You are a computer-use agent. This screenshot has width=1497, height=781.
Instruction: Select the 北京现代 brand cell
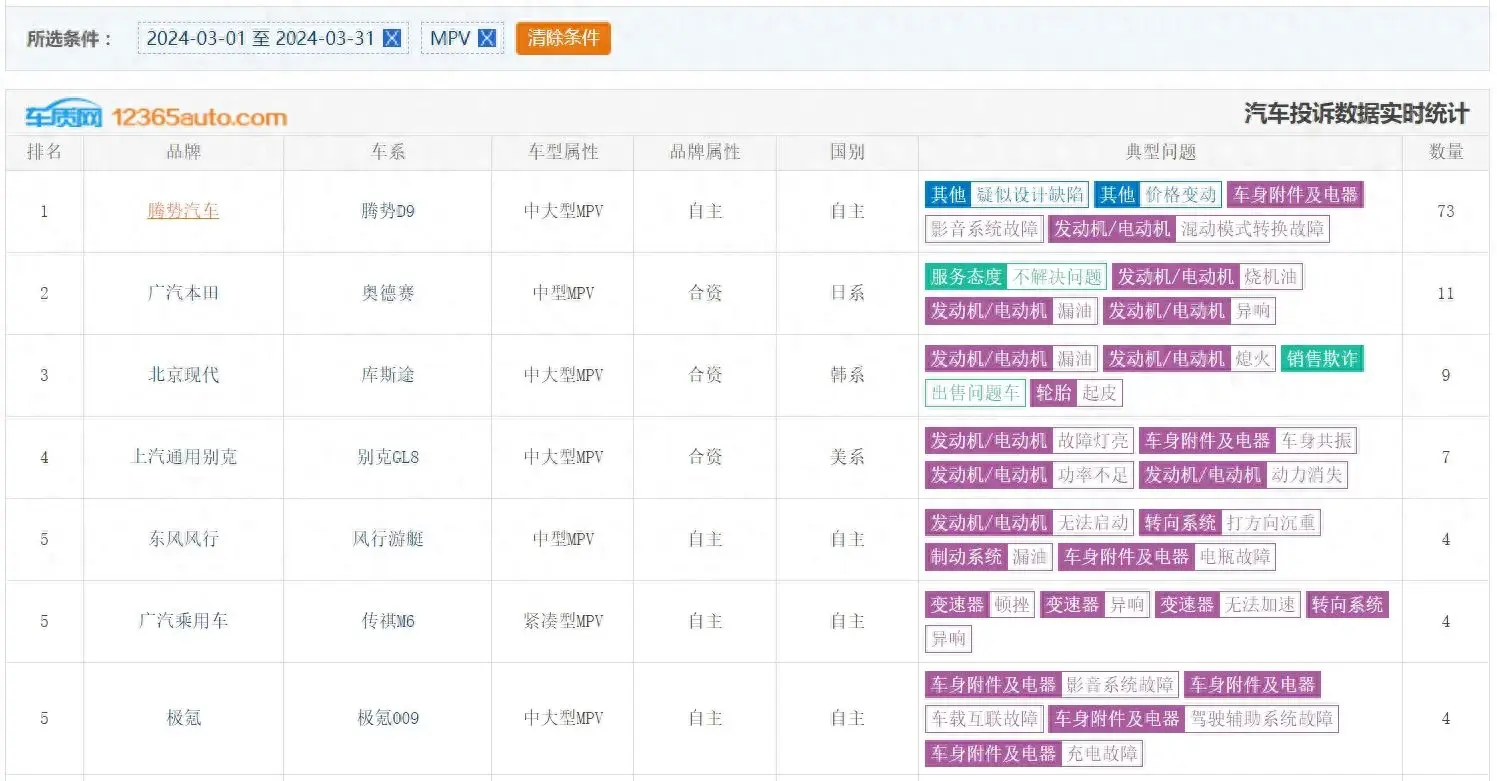pyautogui.click(x=183, y=375)
